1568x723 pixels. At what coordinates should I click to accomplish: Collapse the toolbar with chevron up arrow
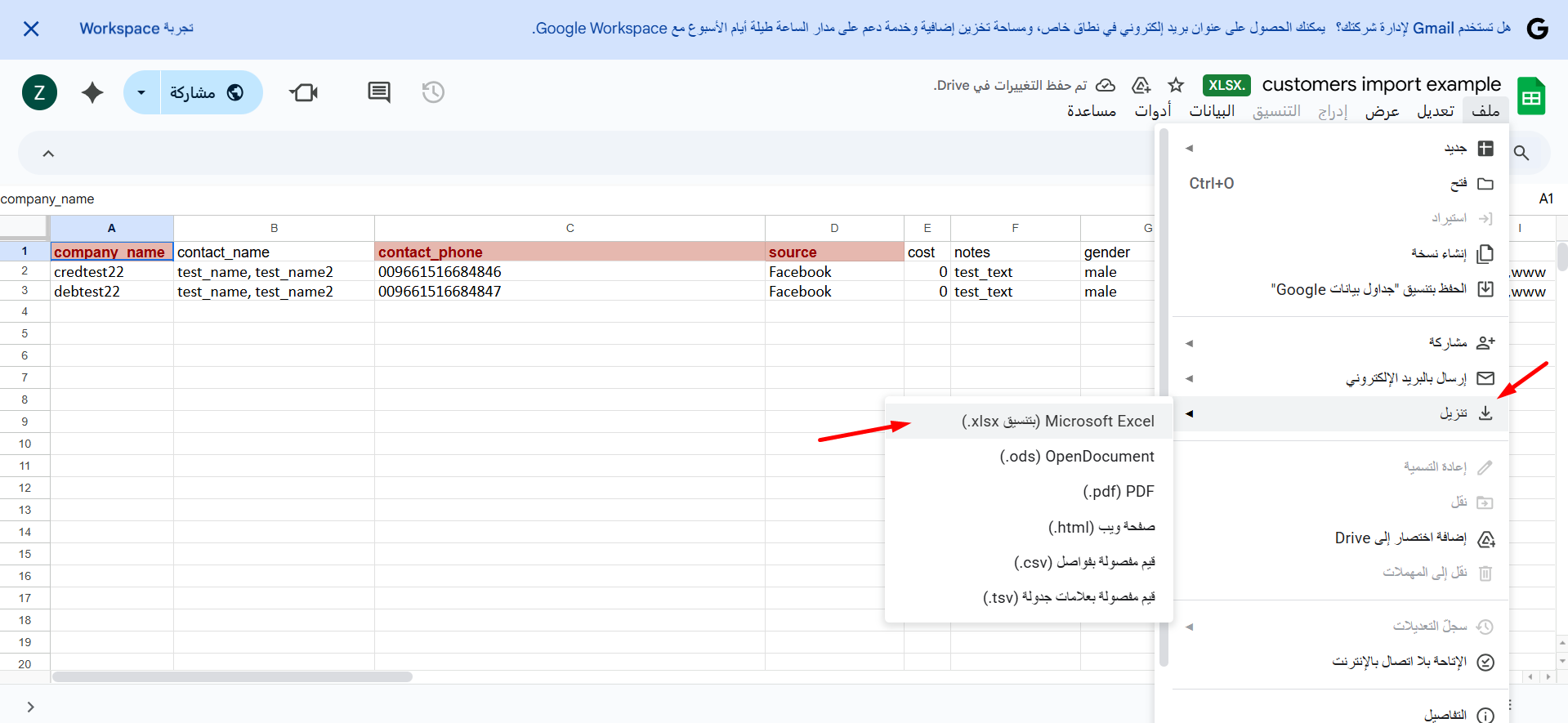(48, 154)
